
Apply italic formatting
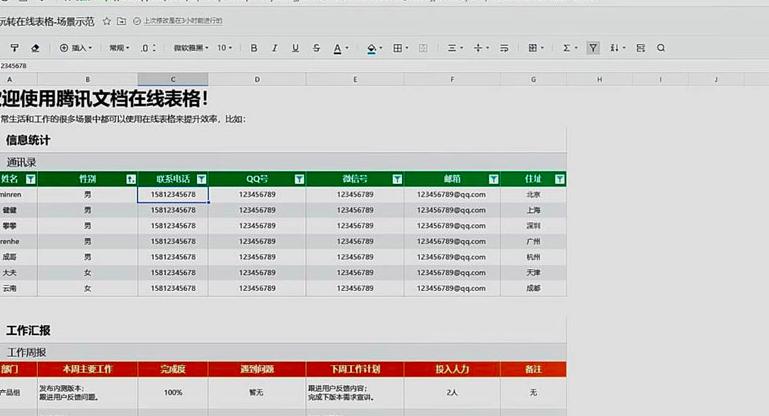click(275, 48)
